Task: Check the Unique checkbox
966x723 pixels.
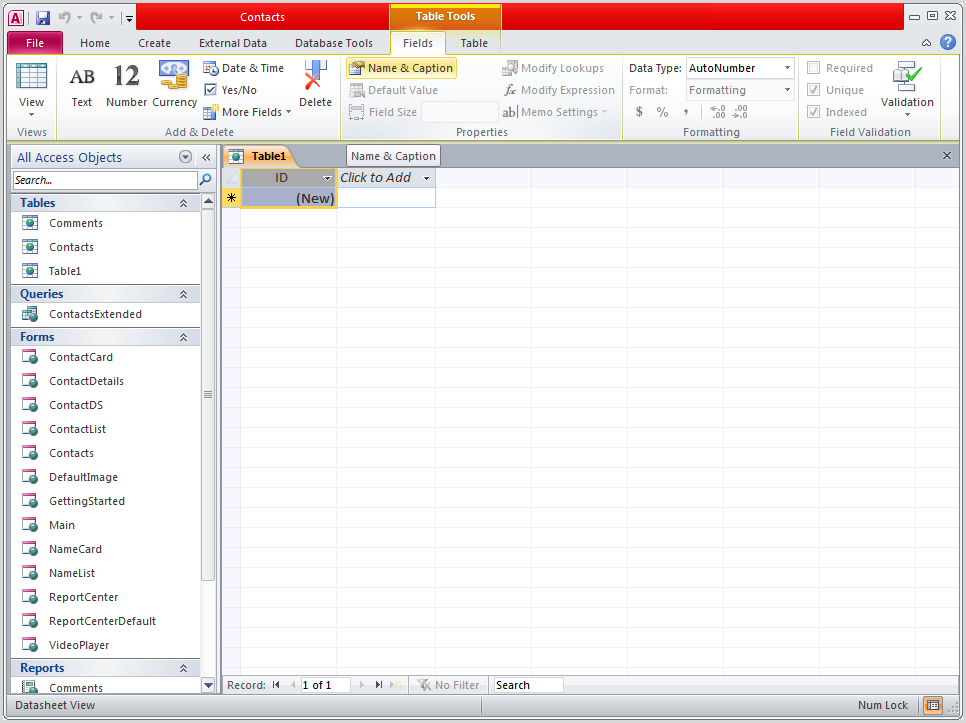Action: tap(814, 89)
